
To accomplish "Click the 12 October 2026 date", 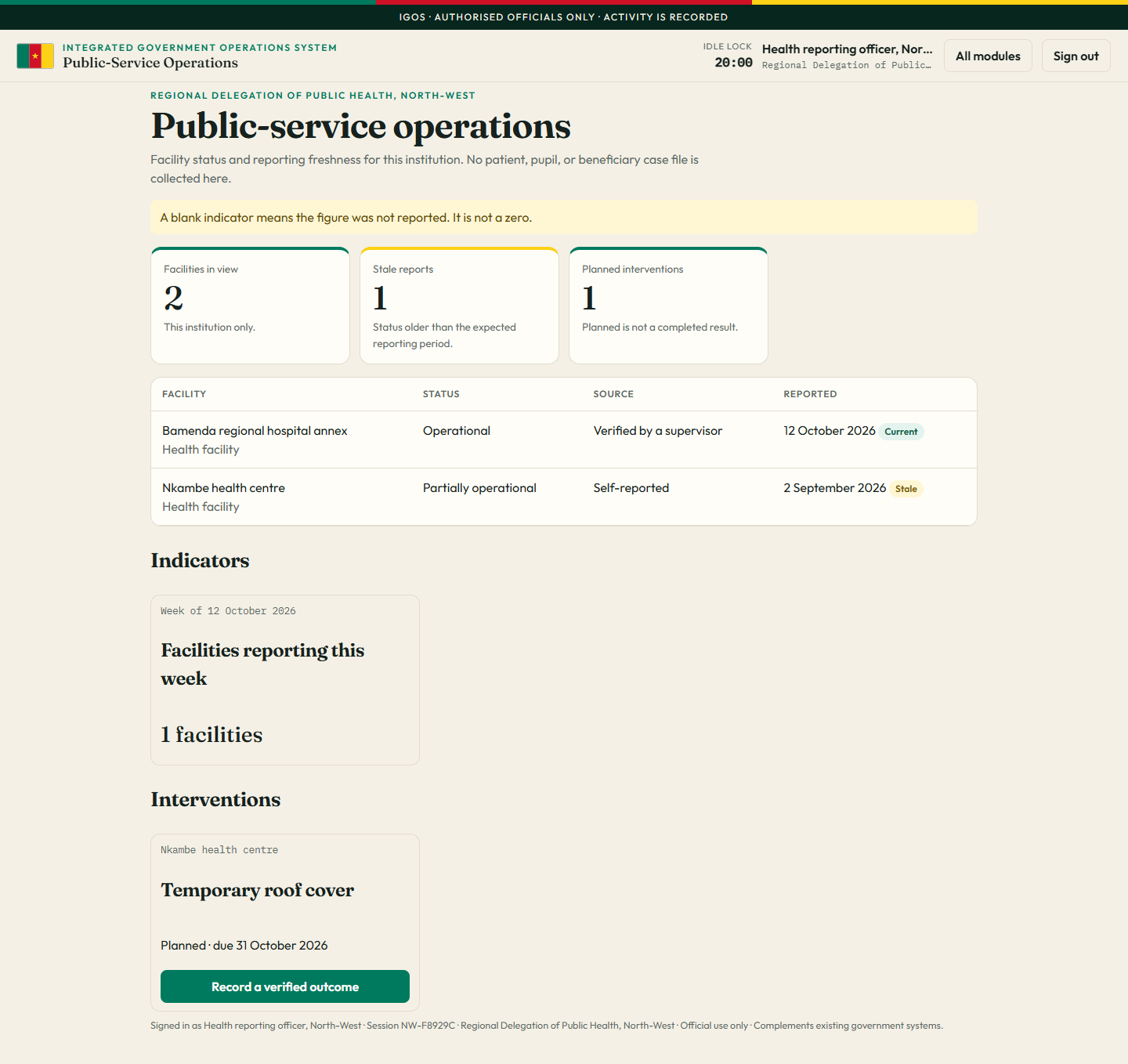I will [x=830, y=431].
